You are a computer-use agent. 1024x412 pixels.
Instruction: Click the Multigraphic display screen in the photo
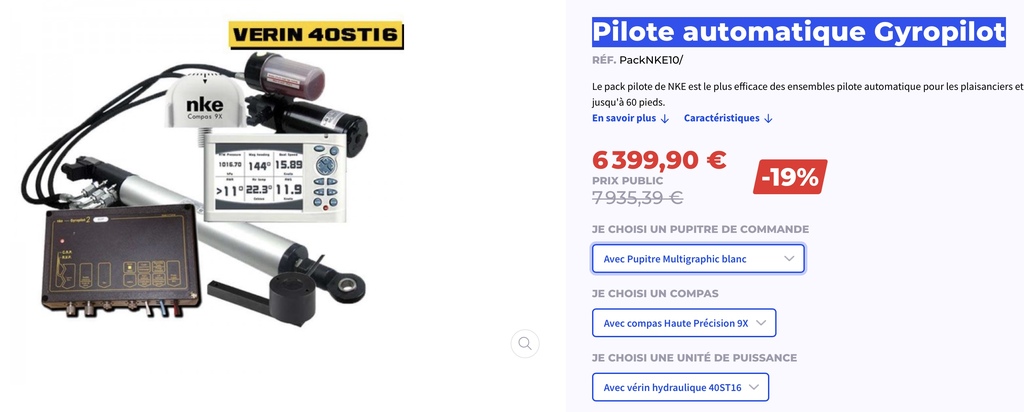(261, 176)
